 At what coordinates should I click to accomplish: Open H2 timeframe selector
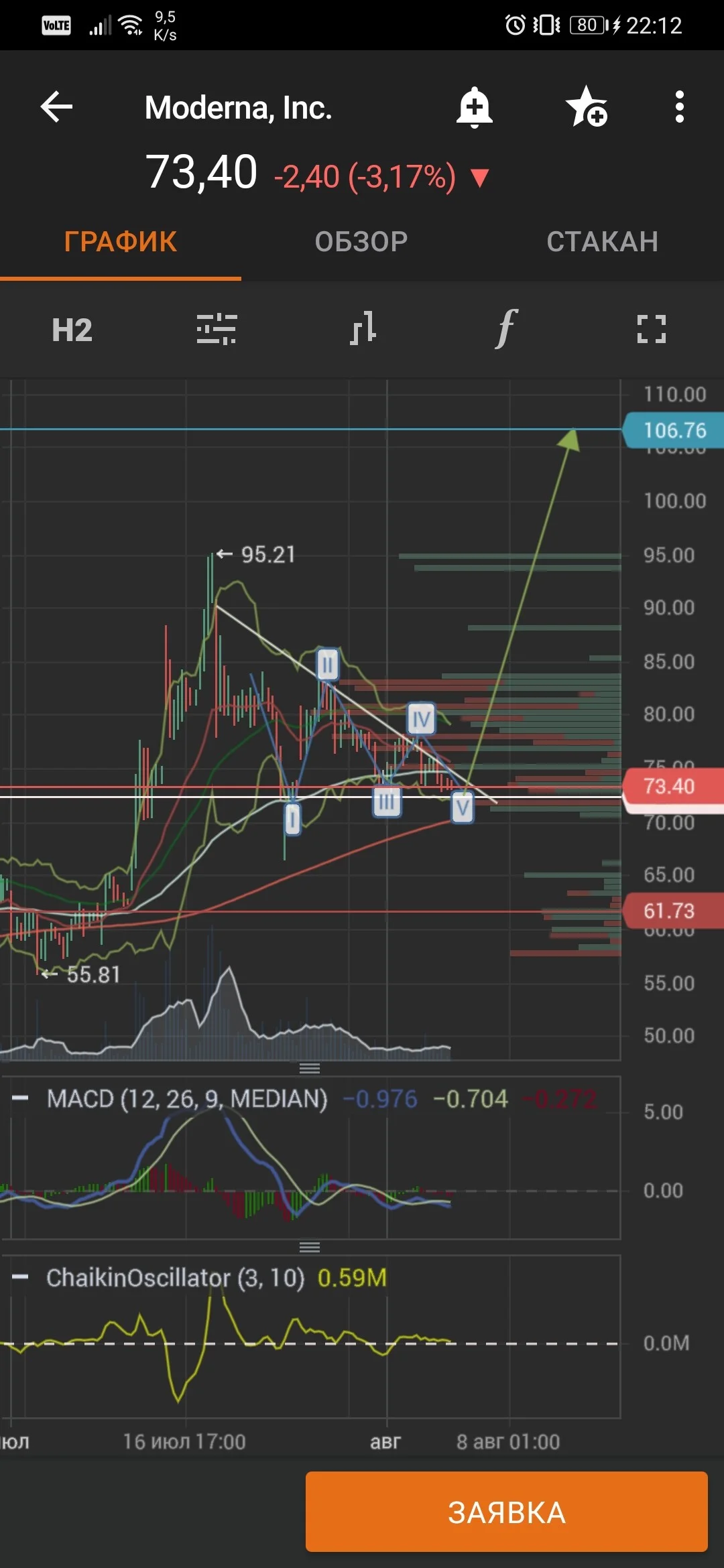(x=72, y=330)
